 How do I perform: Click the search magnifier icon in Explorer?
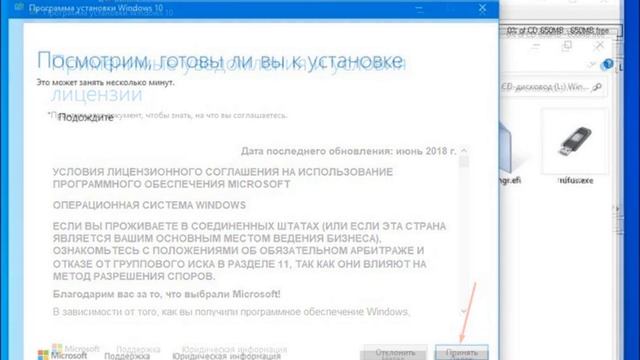[x=597, y=87]
